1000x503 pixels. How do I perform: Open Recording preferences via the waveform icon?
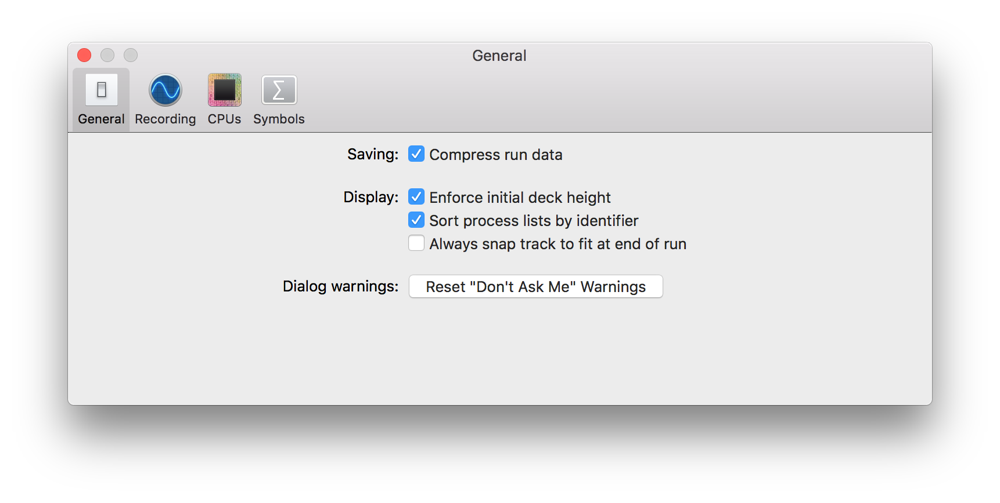point(165,90)
